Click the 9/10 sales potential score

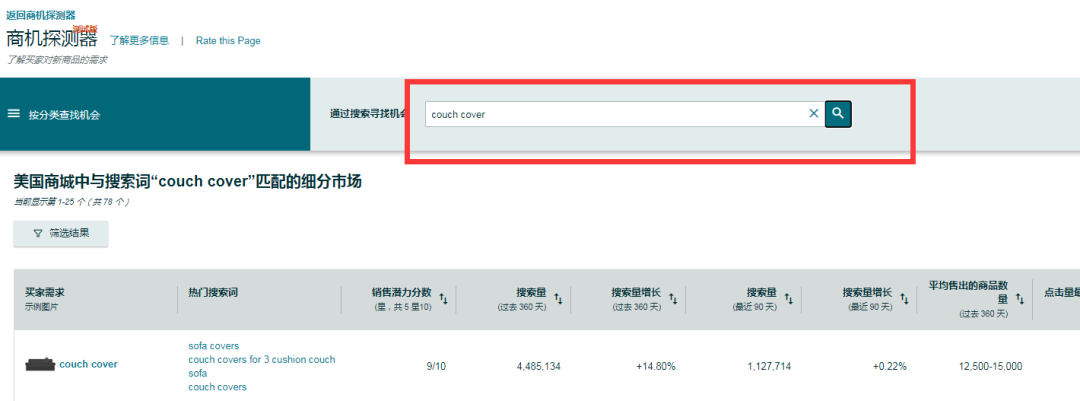point(436,367)
